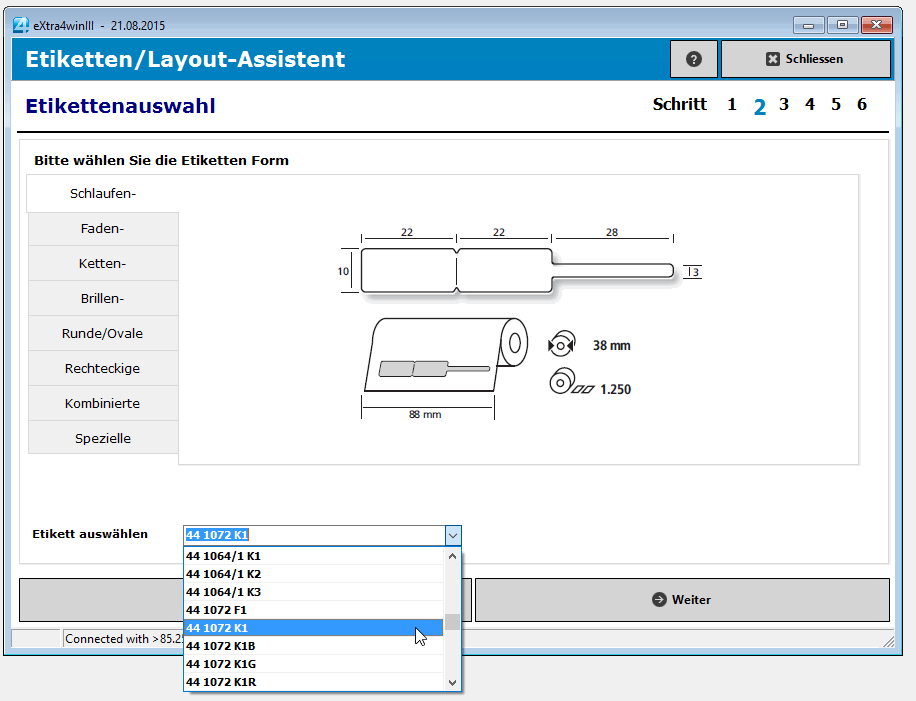Select the Schlaufen- label form tab

[103, 194]
